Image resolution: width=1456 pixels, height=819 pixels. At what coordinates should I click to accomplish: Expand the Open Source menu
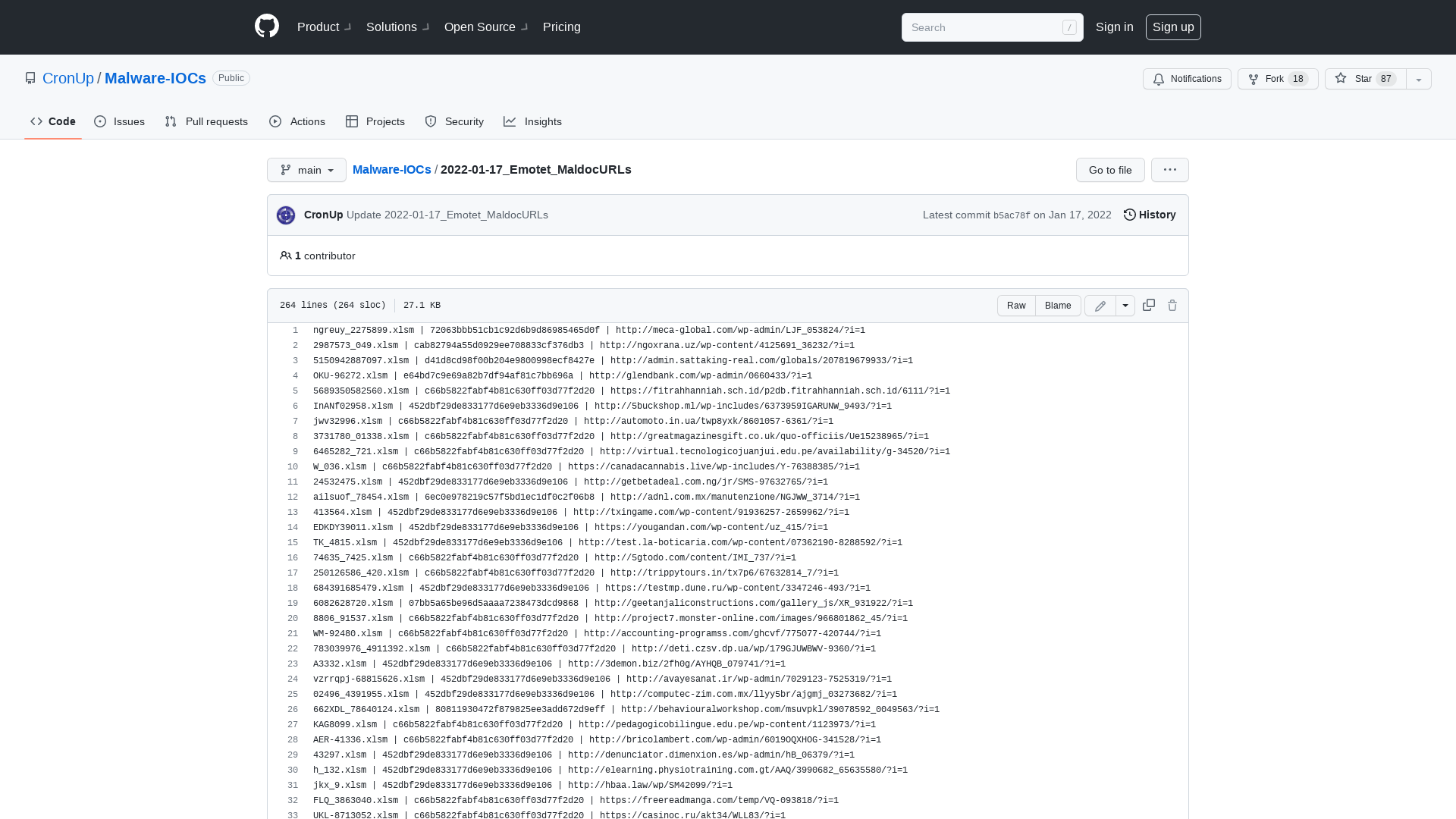coord(485,27)
